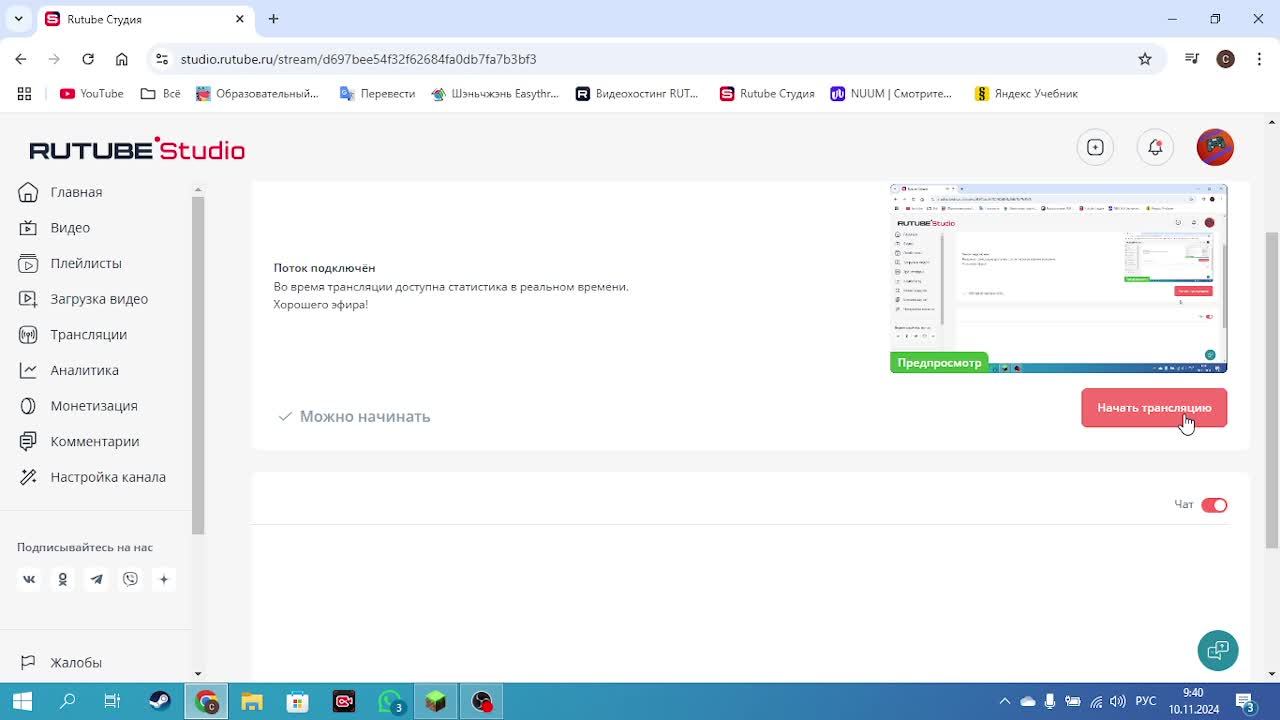Open a new browser tab
1280x720 pixels.
point(273,19)
